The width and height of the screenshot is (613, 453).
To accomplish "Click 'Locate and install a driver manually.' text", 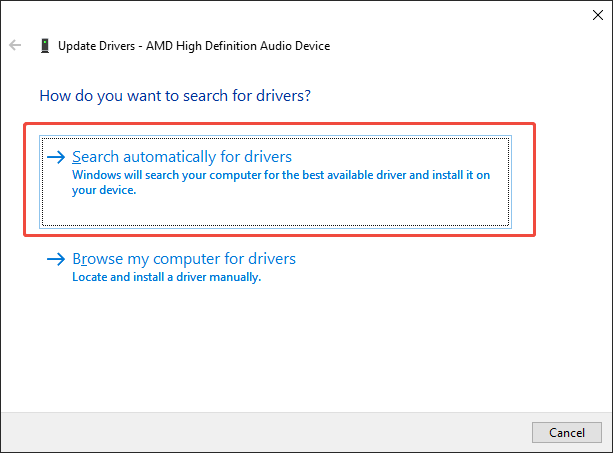I will pos(167,277).
